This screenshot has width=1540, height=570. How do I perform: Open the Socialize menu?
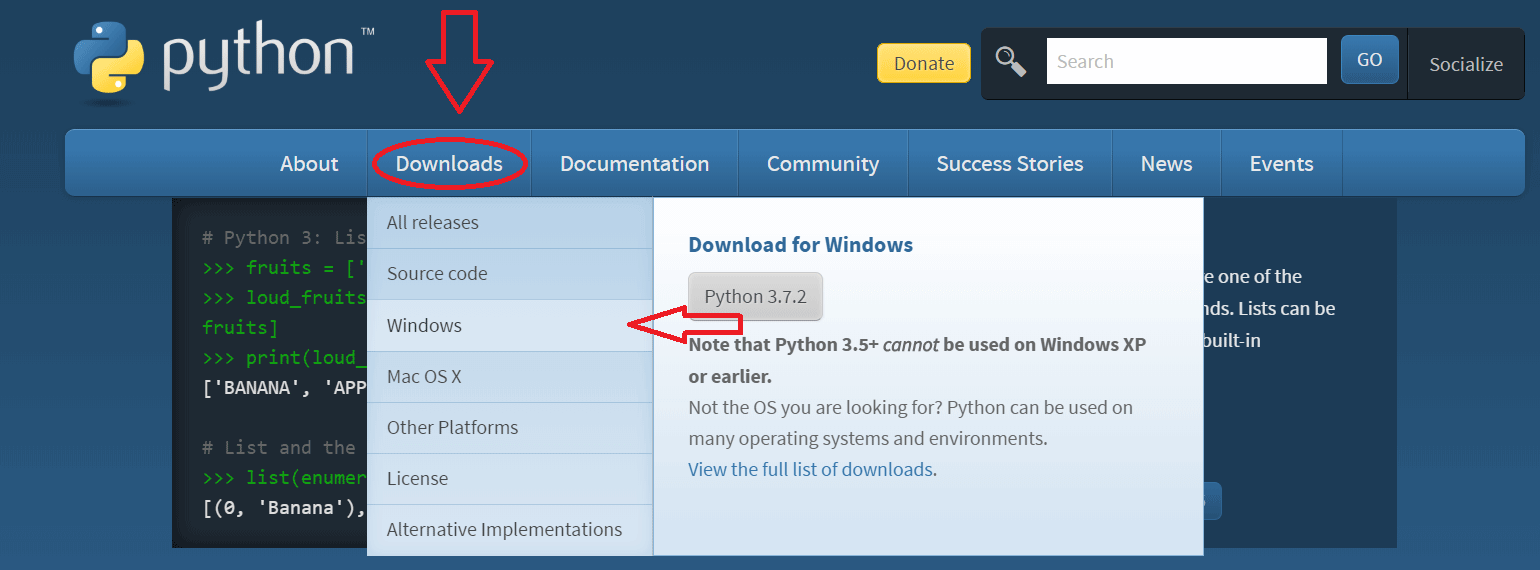(x=1465, y=64)
